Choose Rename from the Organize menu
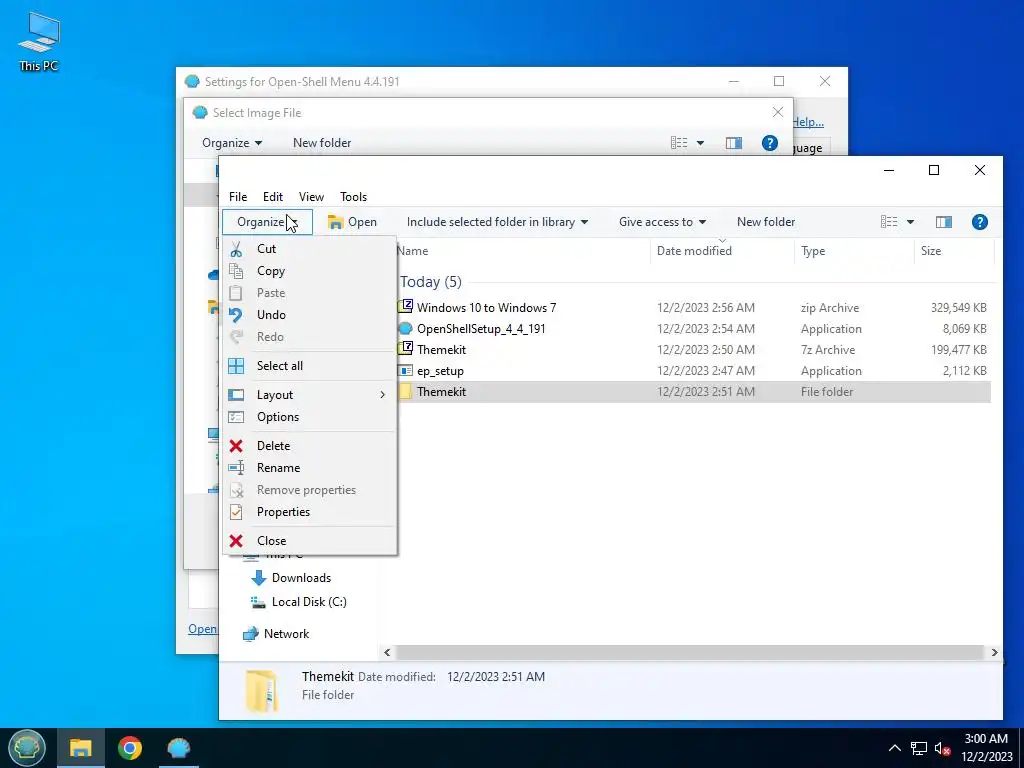 tap(310, 468)
